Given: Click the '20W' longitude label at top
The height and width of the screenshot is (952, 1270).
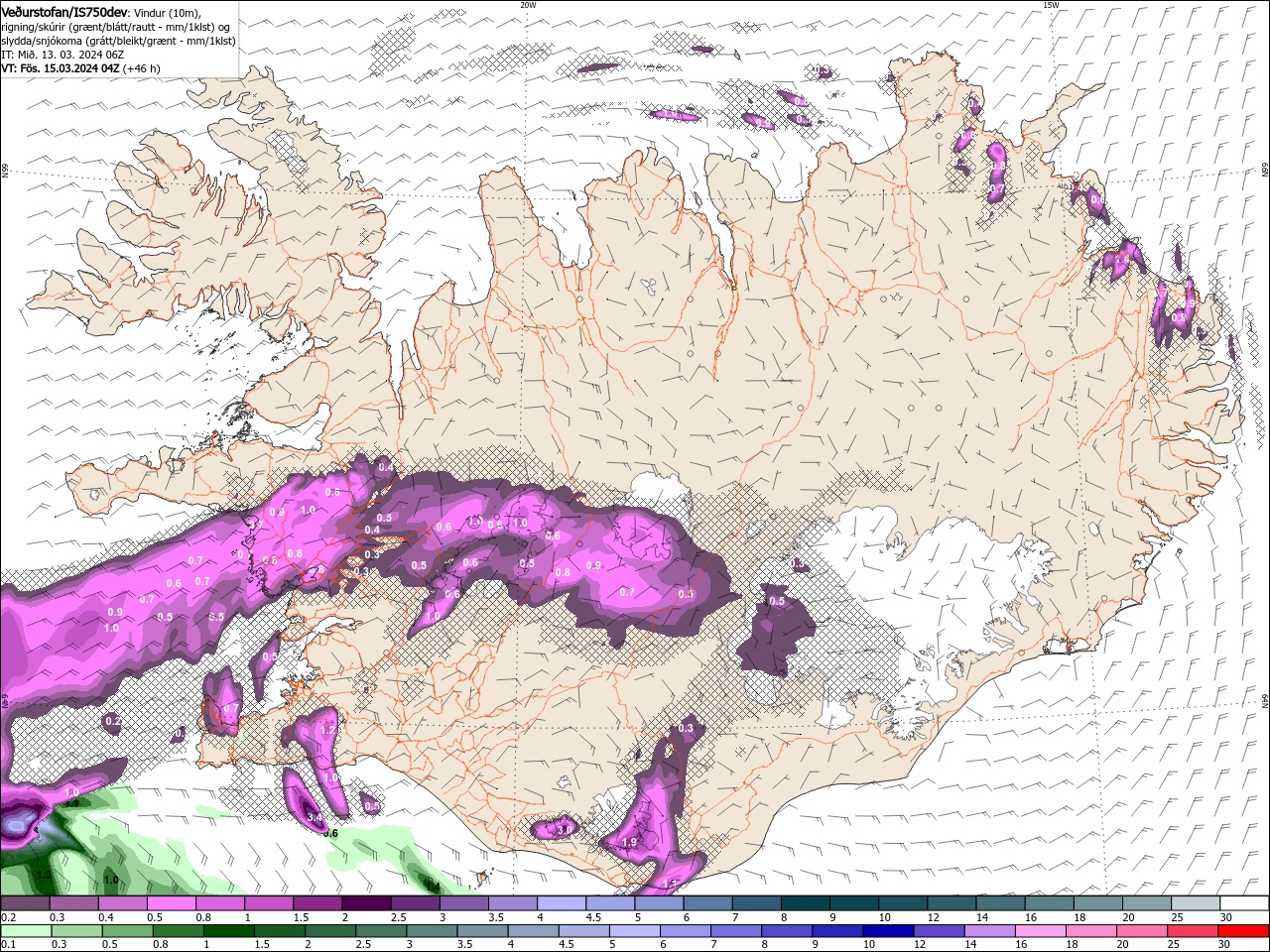Looking at the screenshot, I should point(528,5).
